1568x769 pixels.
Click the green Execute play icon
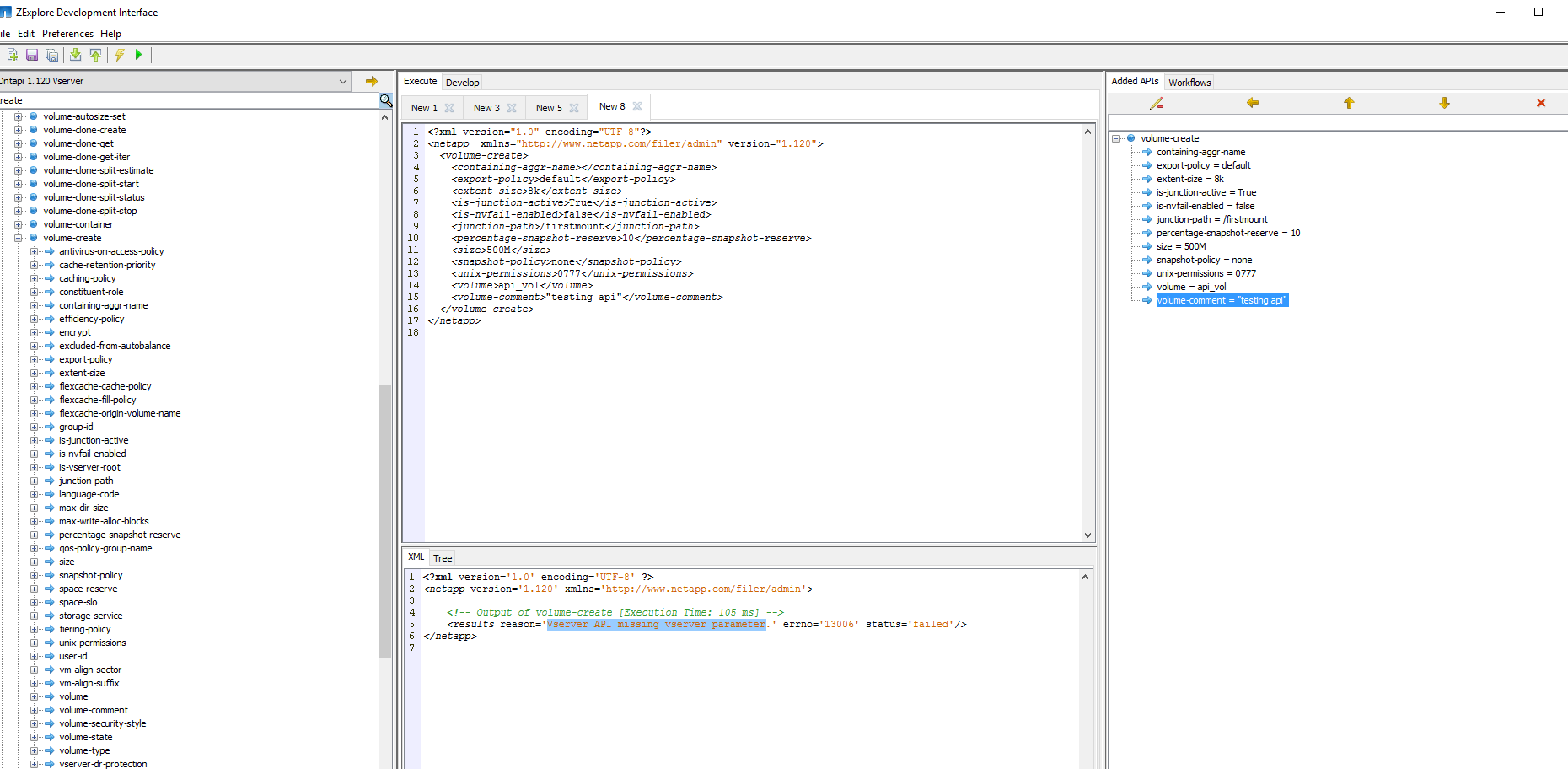139,55
